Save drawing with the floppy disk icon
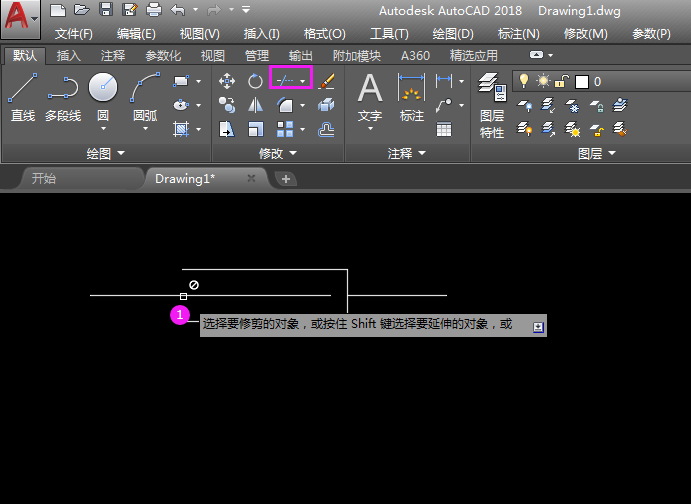691x504 pixels. [106, 10]
